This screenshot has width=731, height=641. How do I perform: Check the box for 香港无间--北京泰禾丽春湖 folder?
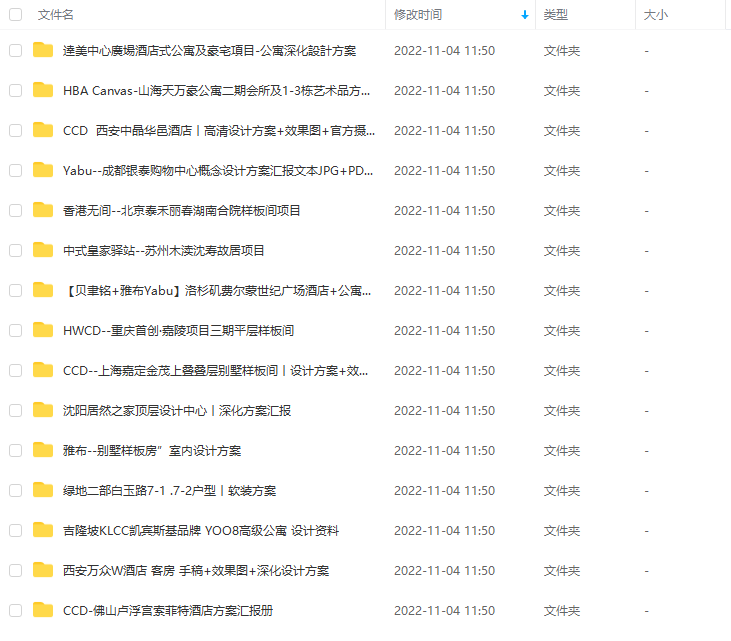point(15,211)
